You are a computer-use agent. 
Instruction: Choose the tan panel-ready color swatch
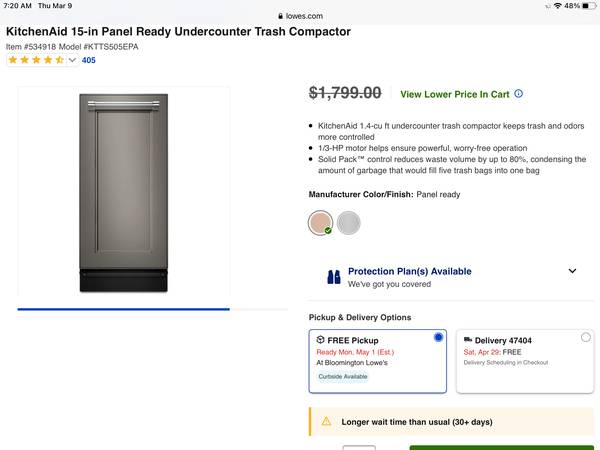(x=321, y=223)
